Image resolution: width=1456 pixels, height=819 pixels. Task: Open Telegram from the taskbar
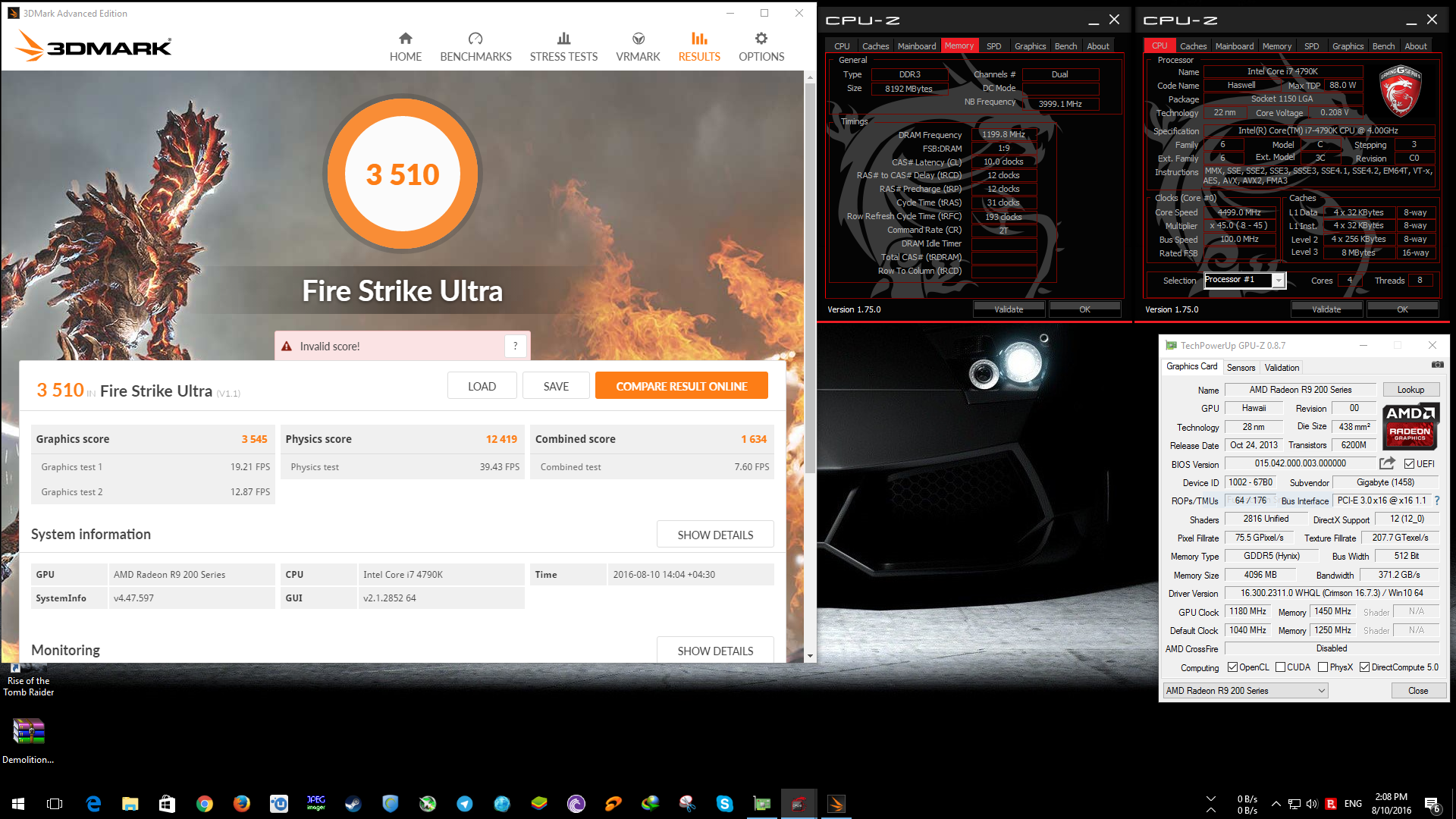click(465, 804)
